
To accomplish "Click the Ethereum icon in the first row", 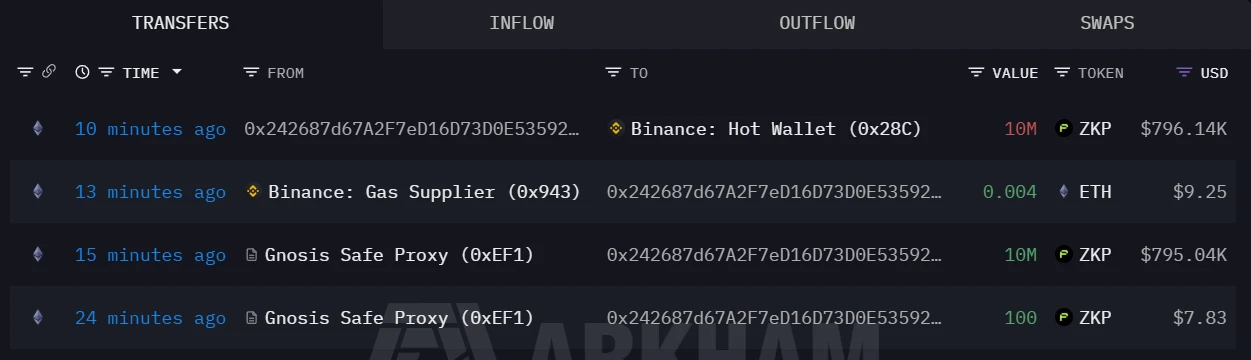I will point(39,129).
